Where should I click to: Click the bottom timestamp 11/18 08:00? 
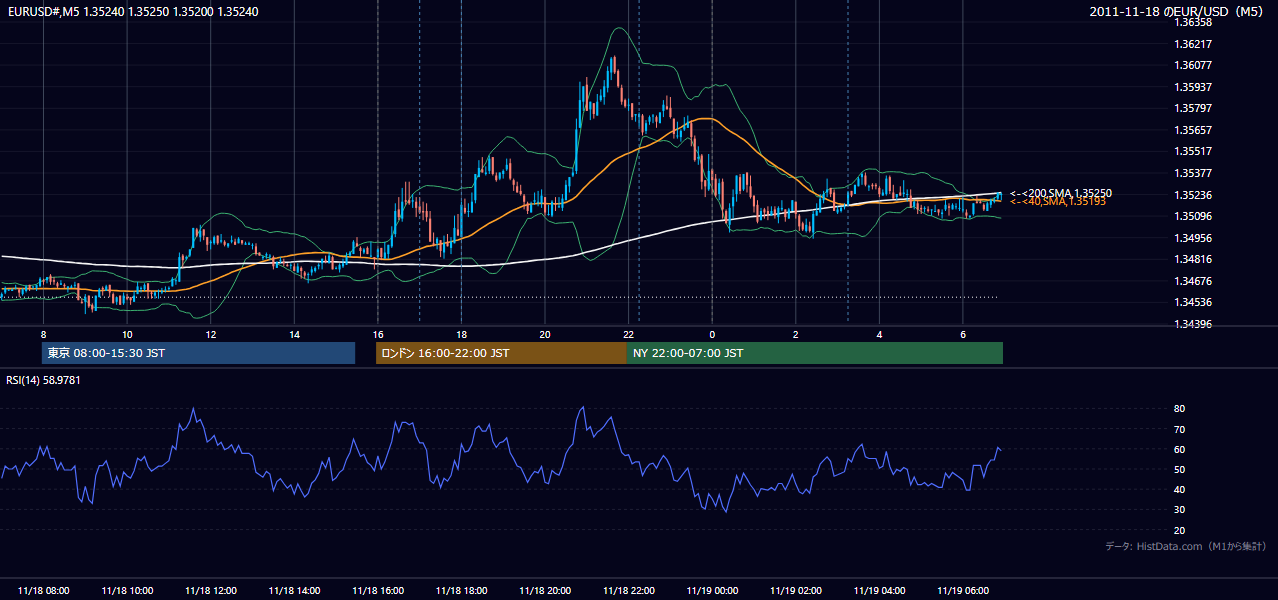pyautogui.click(x=44, y=591)
